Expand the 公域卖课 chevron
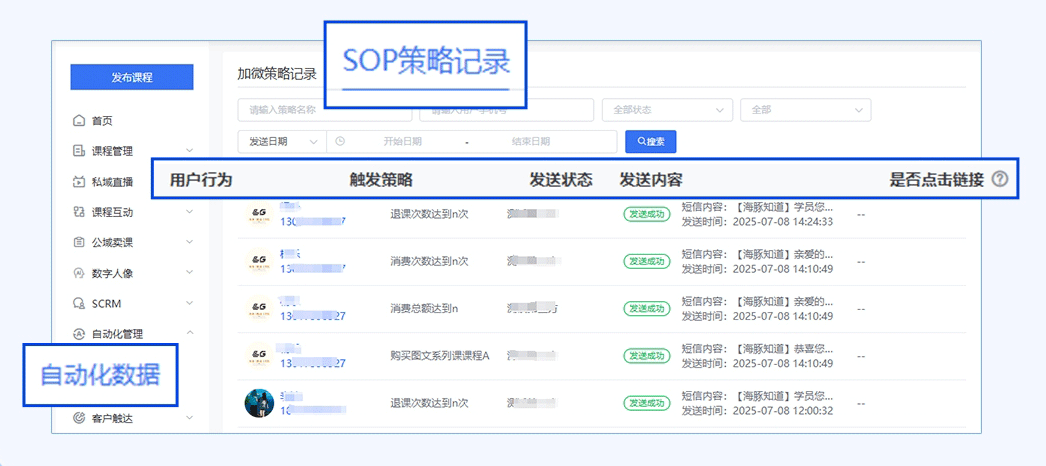Screen dimensions: 1046x466 pos(189,242)
